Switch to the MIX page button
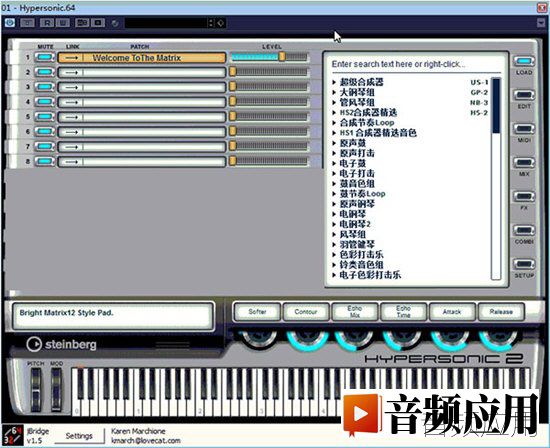550x448 pixels. [x=524, y=163]
